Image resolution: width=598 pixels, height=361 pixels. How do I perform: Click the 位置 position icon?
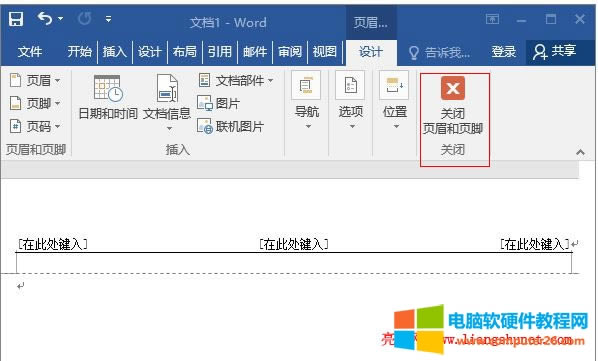394,85
